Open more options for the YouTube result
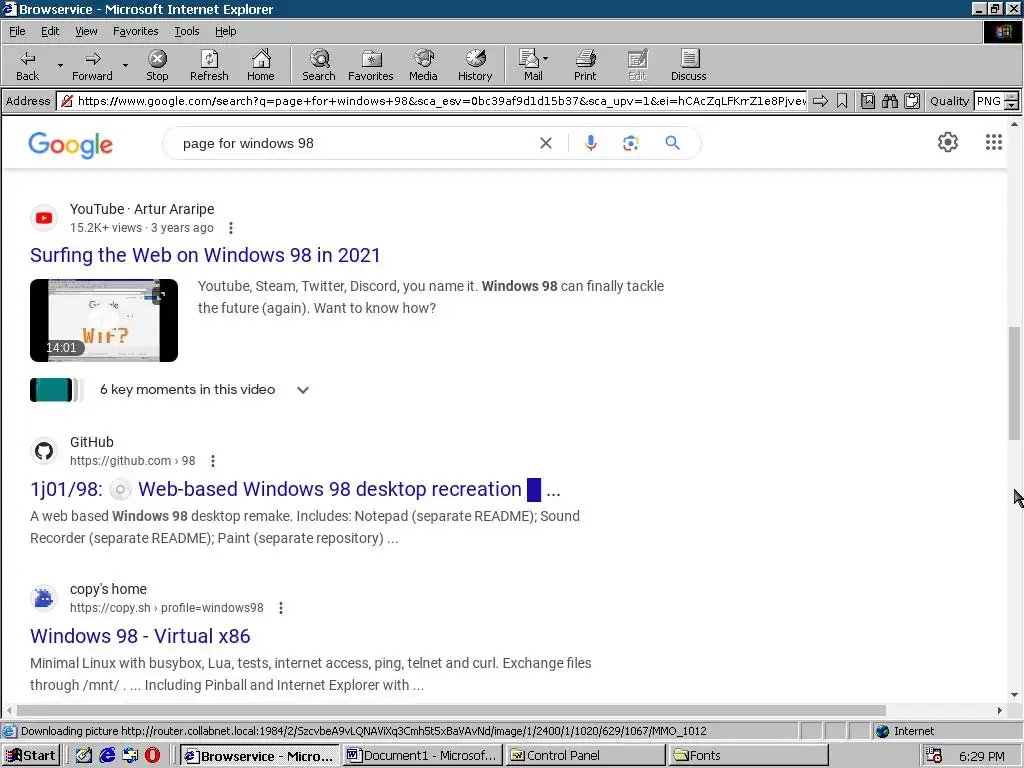Viewport: 1024px width, 768px height. (x=231, y=228)
